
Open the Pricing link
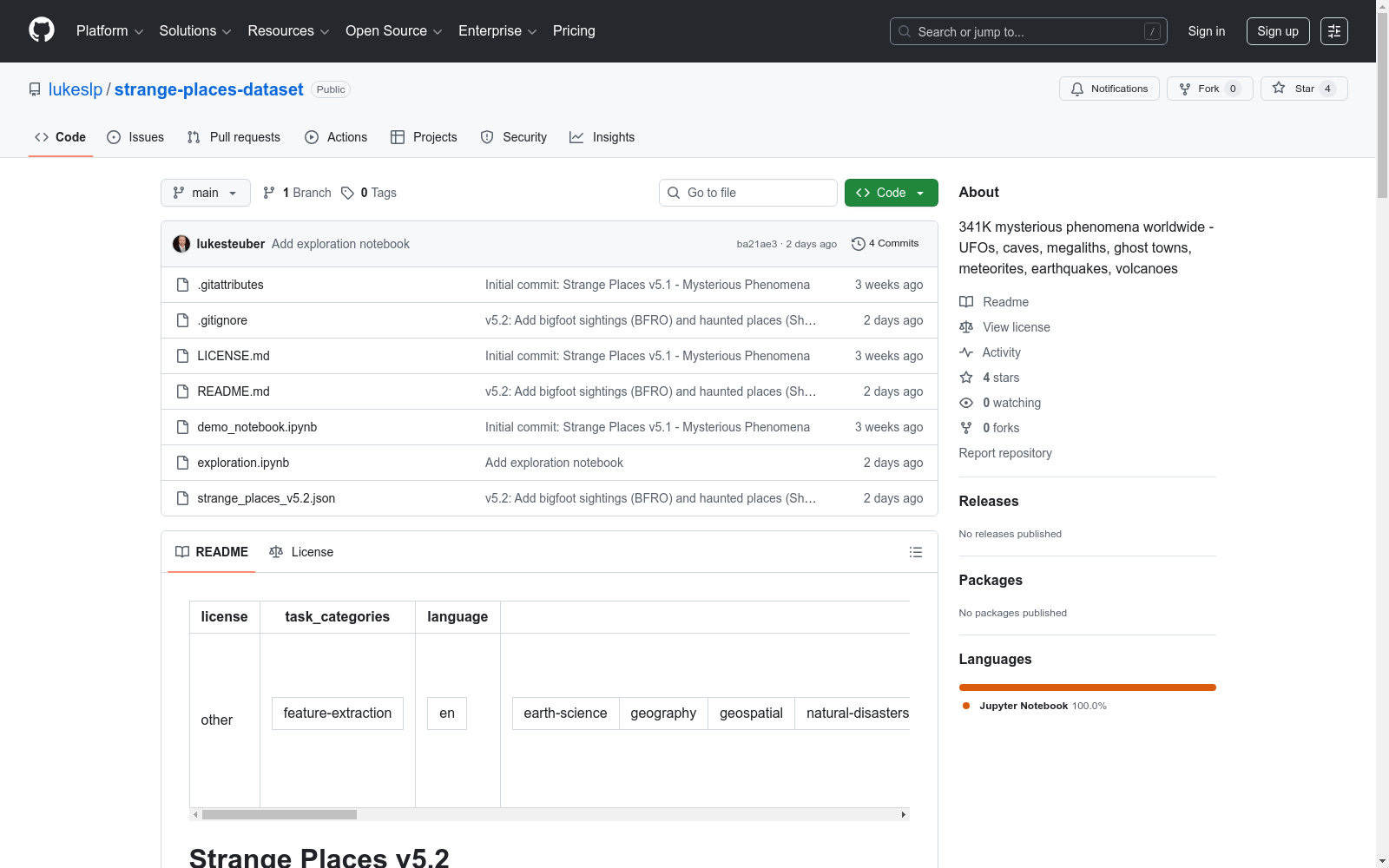pyautogui.click(x=574, y=31)
